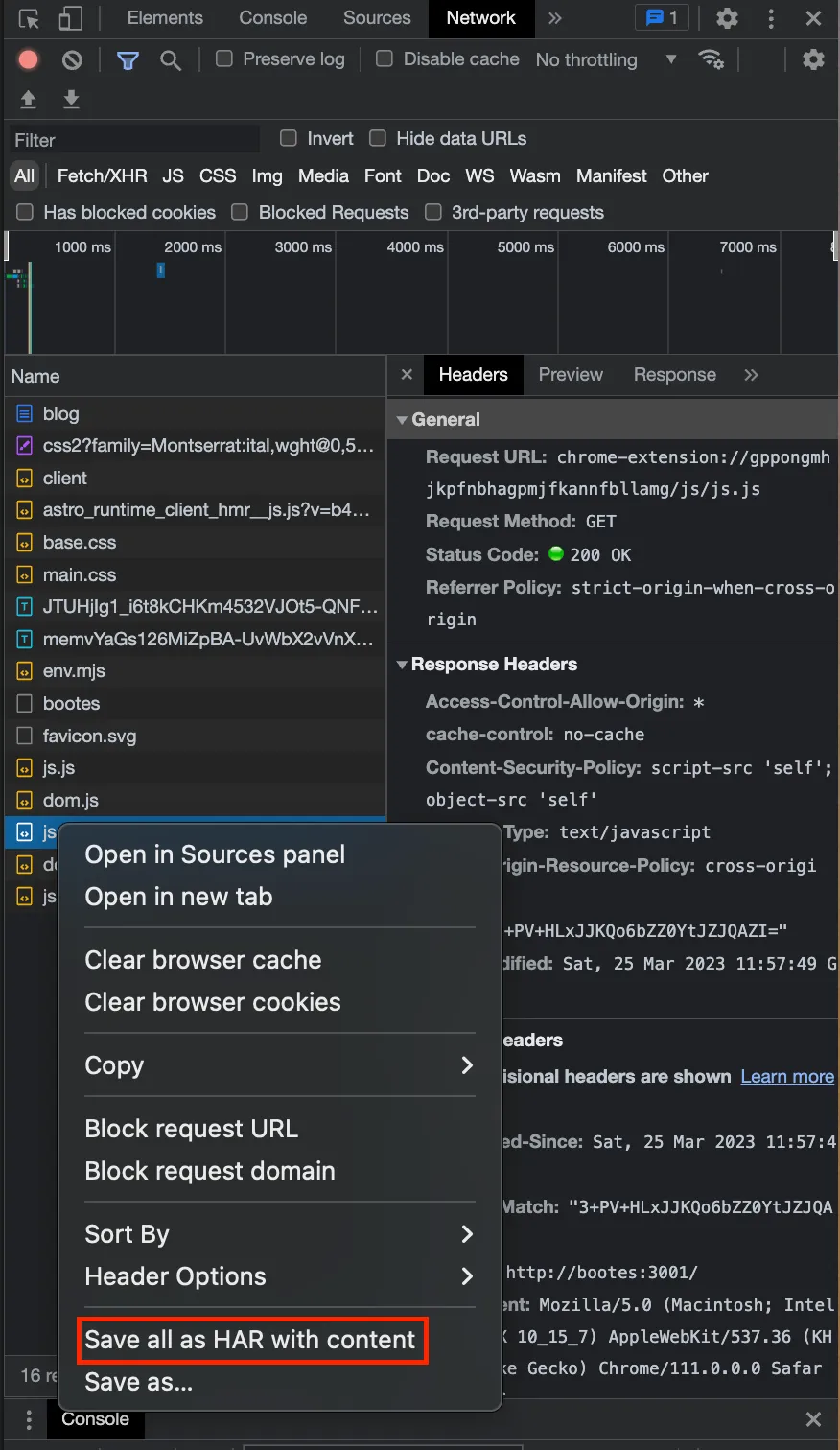Select the base.css request row
This screenshot has height=1450, width=840.
click(x=194, y=542)
